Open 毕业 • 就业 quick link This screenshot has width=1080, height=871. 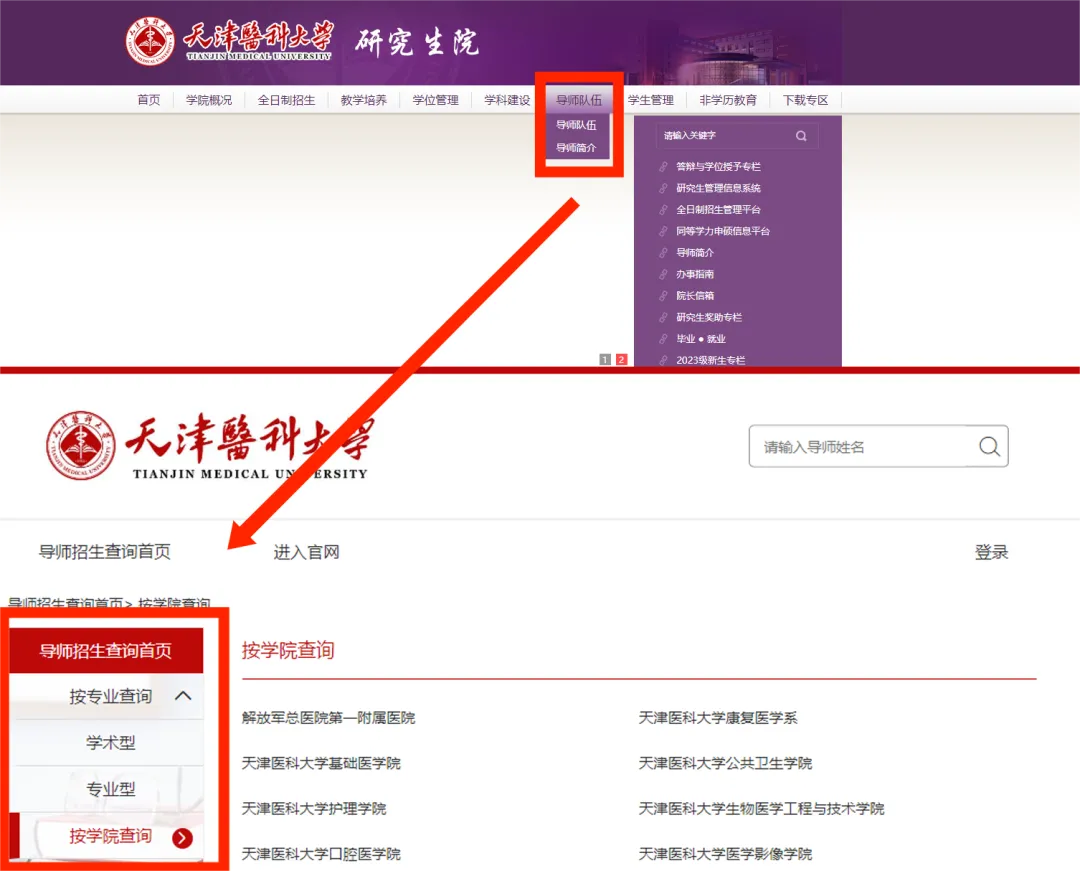click(700, 339)
